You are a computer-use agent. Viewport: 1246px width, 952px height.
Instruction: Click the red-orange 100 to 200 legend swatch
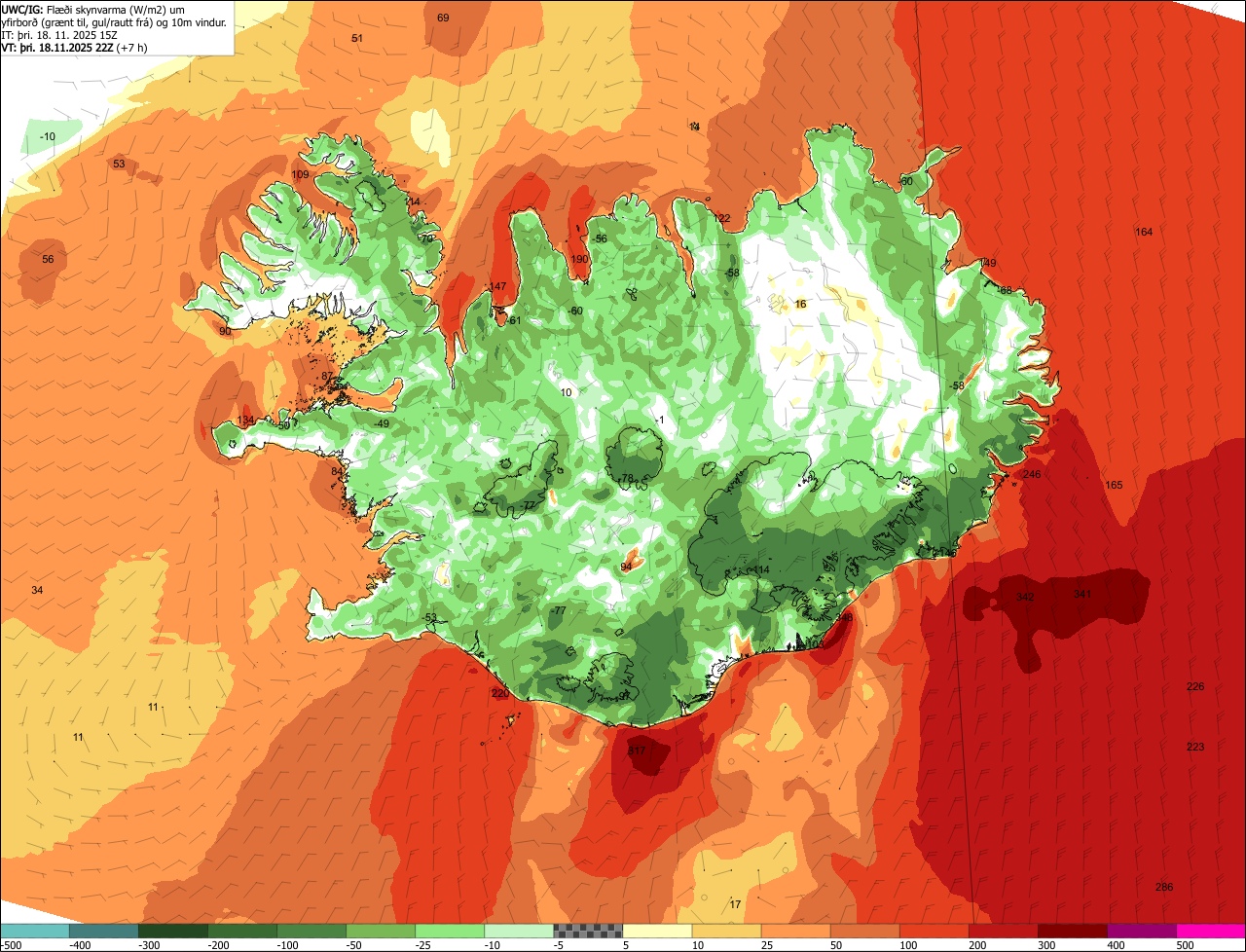point(933,931)
